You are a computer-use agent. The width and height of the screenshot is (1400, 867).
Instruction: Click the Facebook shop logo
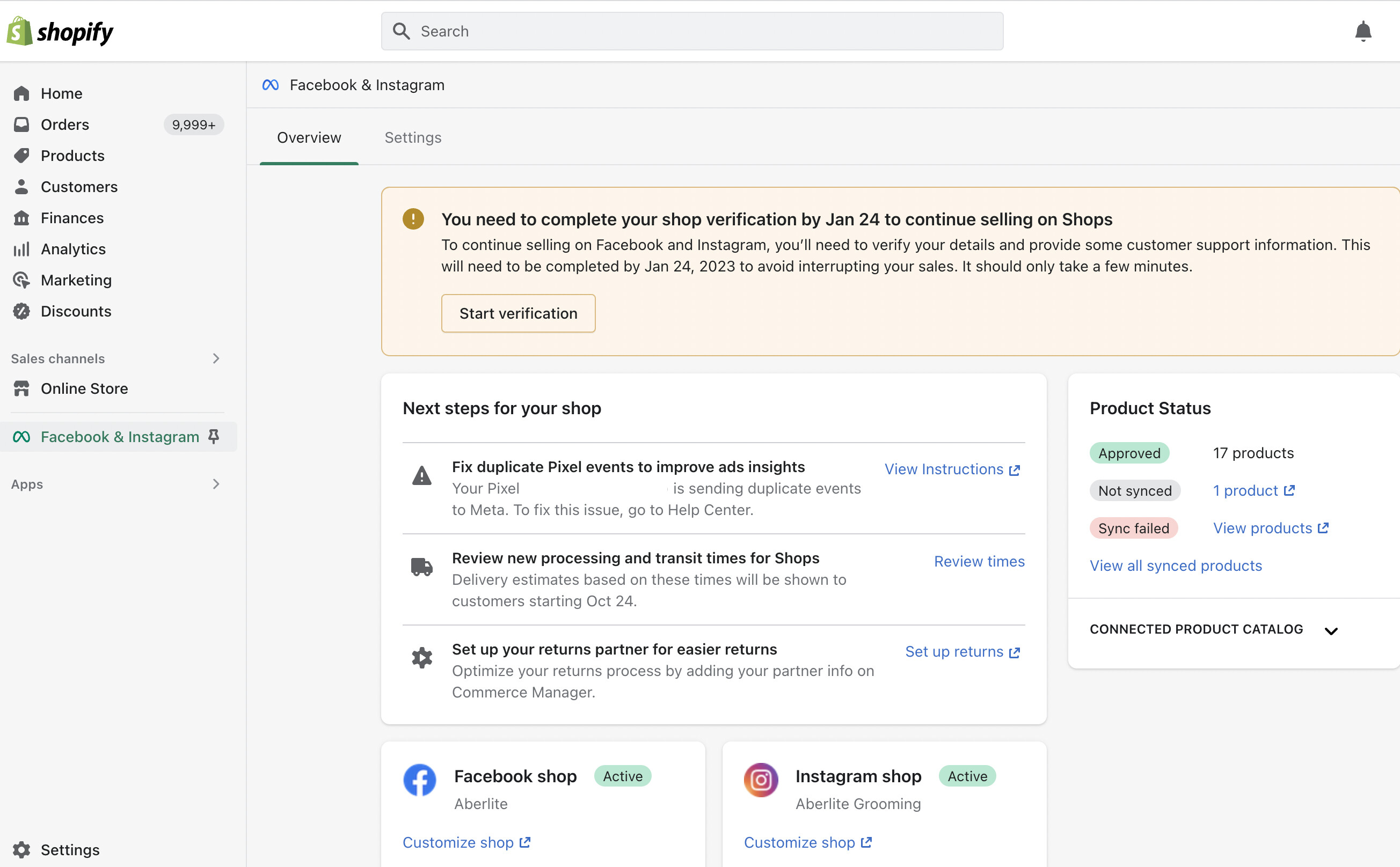(419, 780)
